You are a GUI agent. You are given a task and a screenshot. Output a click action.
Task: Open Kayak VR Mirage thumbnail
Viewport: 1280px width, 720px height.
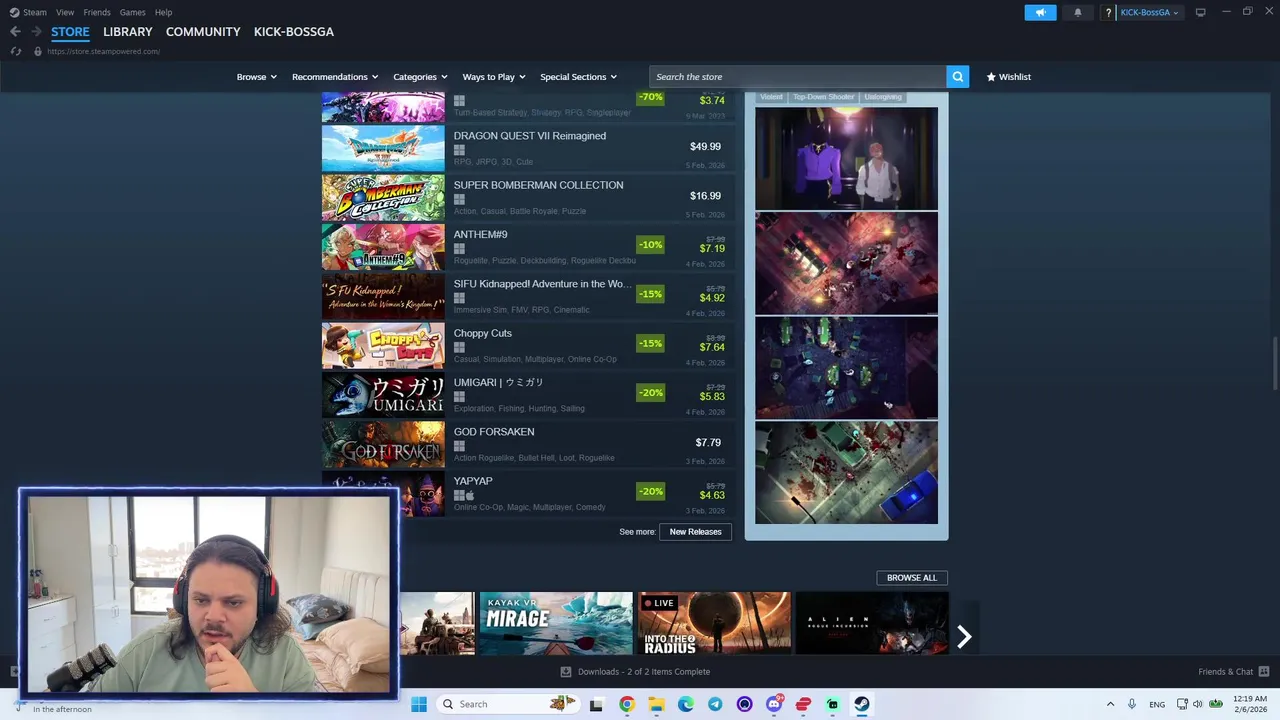tap(556, 623)
